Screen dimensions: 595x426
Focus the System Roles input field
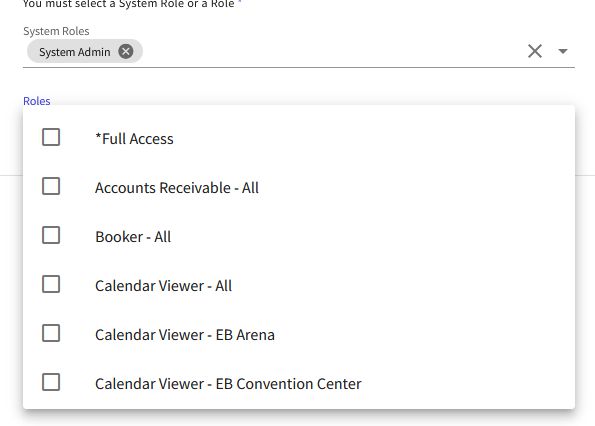click(x=330, y=51)
